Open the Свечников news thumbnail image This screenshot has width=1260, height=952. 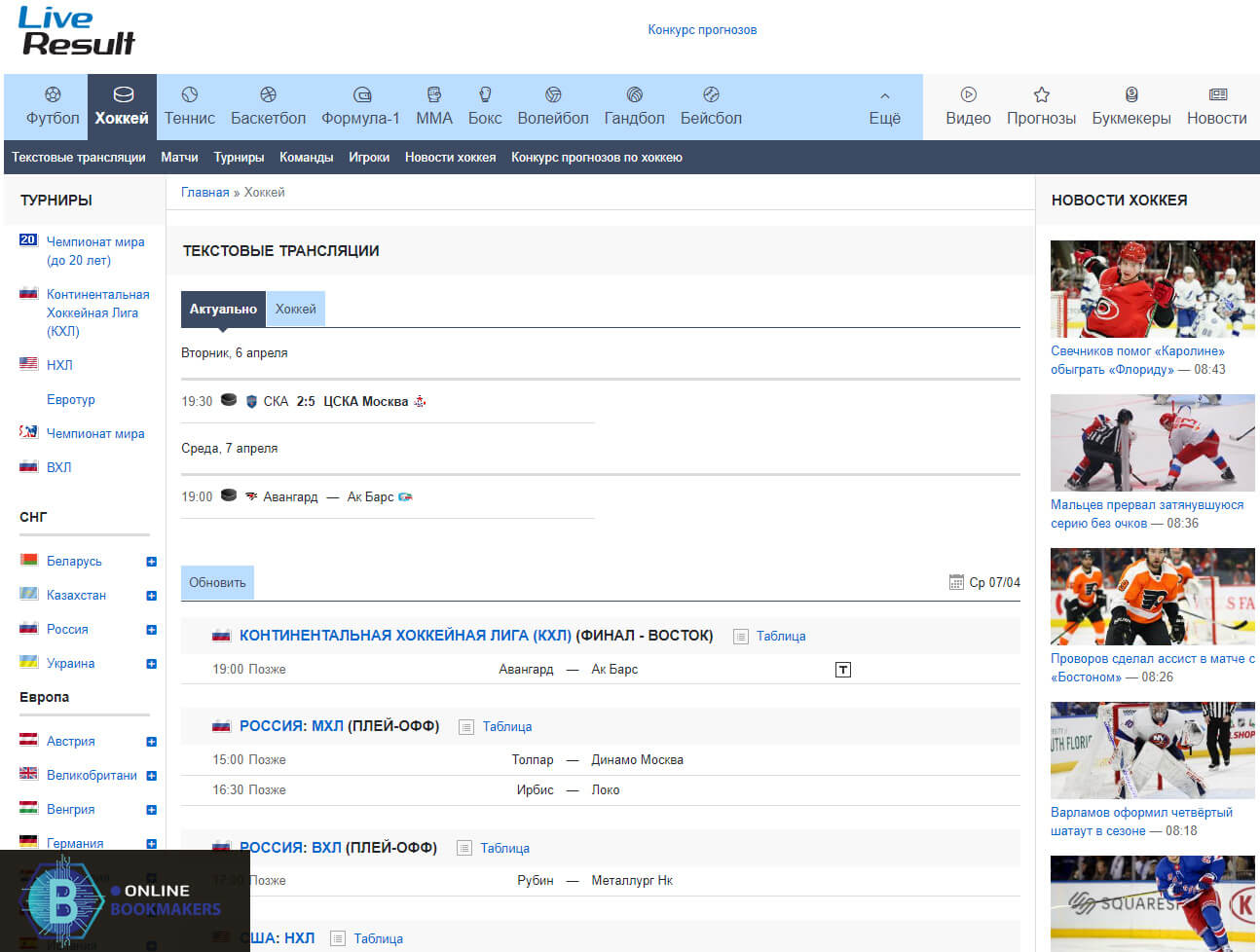pyautogui.click(x=1153, y=289)
